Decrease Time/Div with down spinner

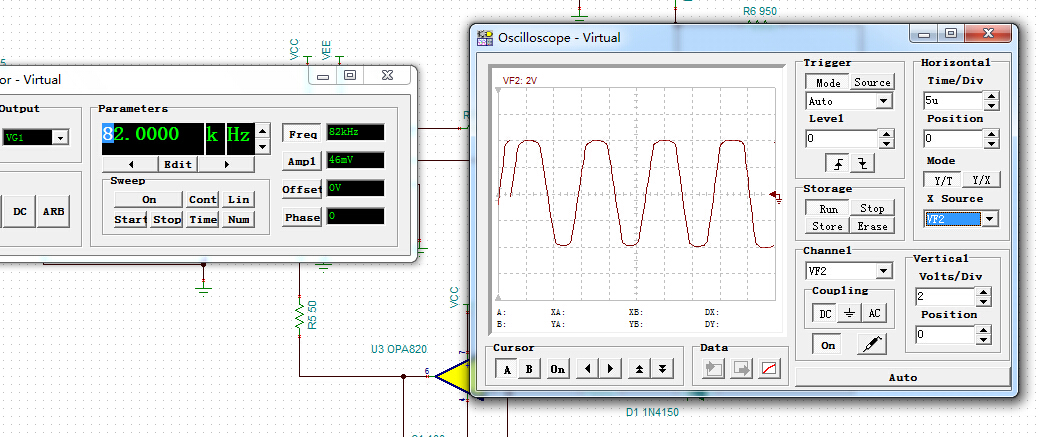click(x=991, y=105)
